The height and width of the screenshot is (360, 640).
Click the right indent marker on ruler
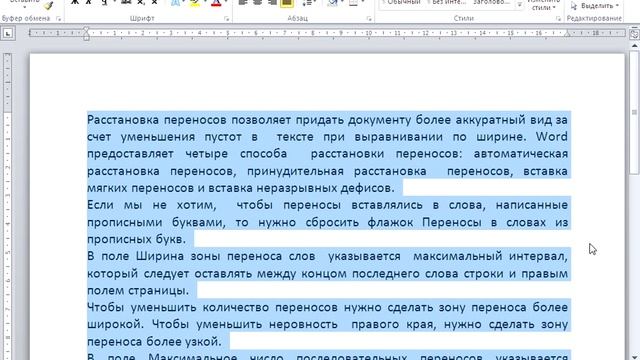[567, 35]
